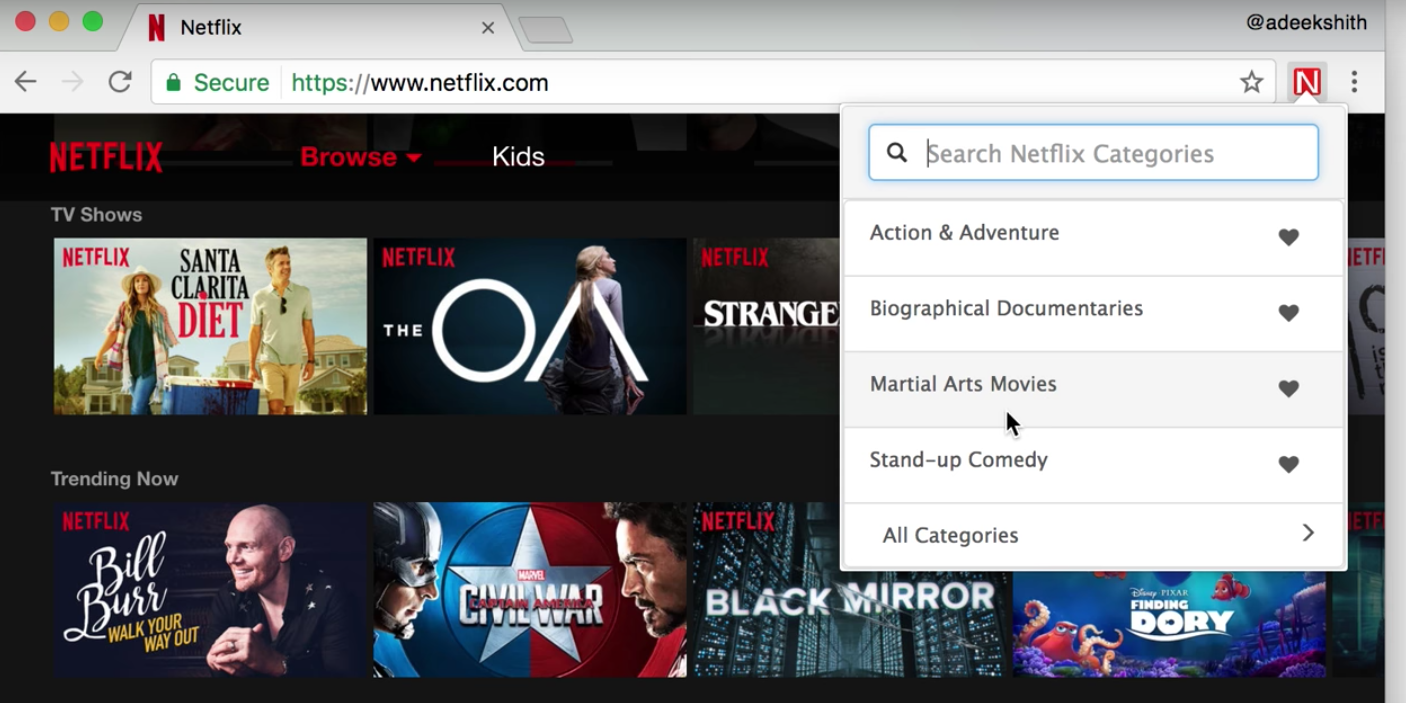Image resolution: width=1406 pixels, height=703 pixels.
Task: Open The OA show thumbnail
Action: tap(530, 326)
